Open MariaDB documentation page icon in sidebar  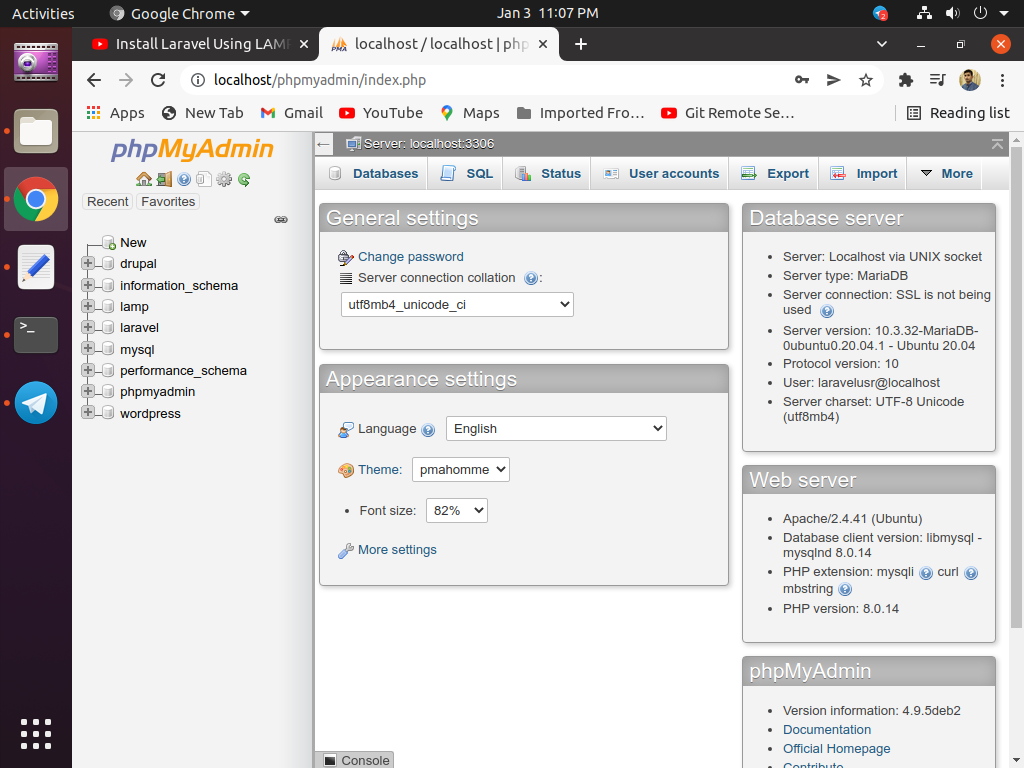pos(204,179)
